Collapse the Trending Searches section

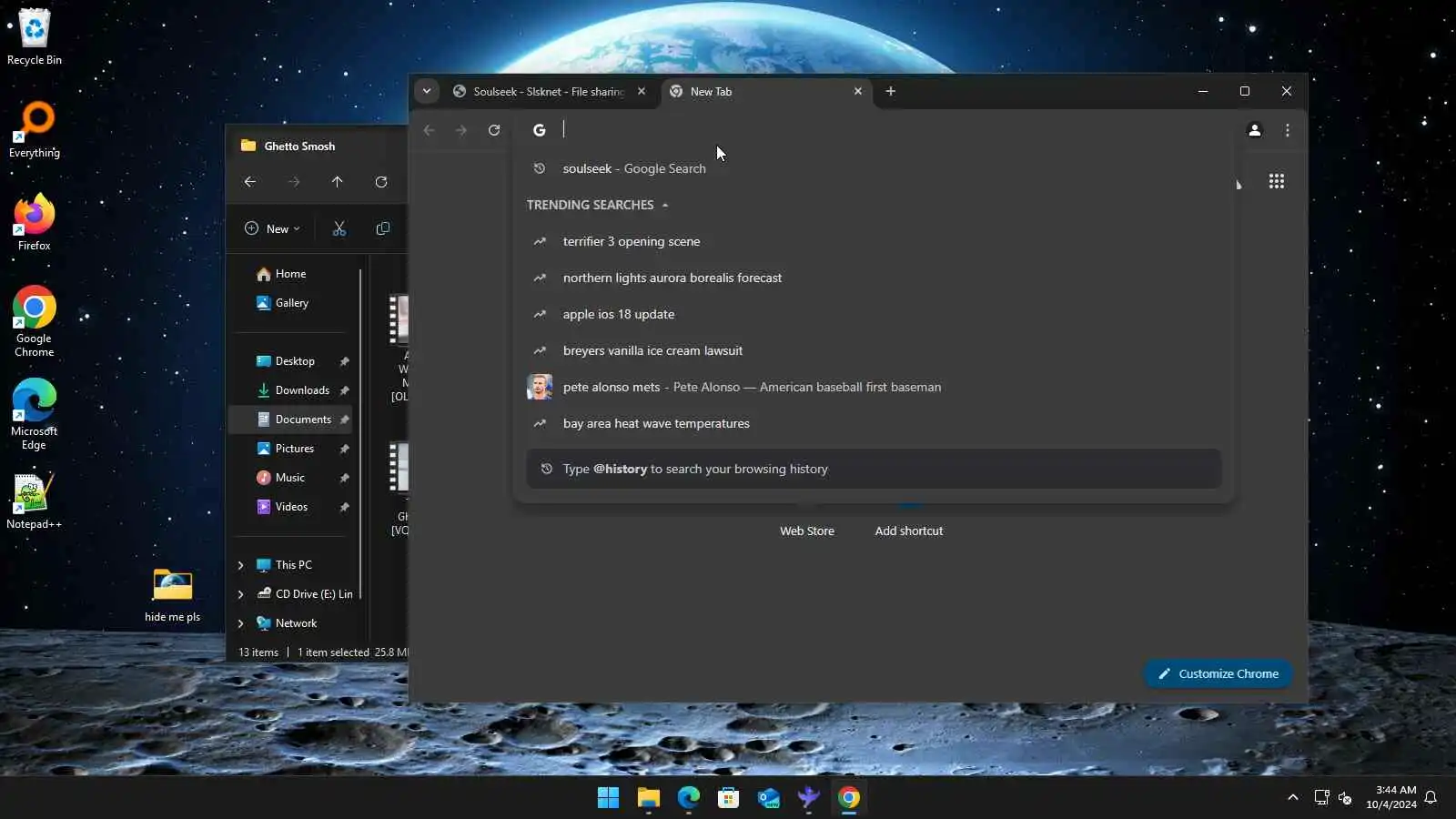tap(665, 205)
